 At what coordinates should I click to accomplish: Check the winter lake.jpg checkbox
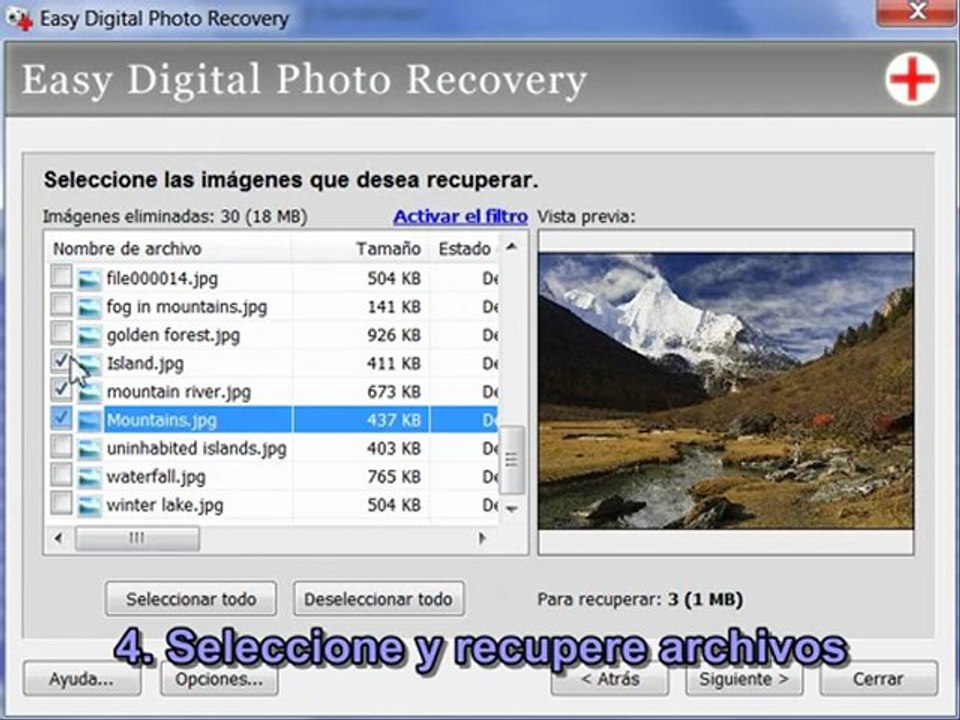61,502
